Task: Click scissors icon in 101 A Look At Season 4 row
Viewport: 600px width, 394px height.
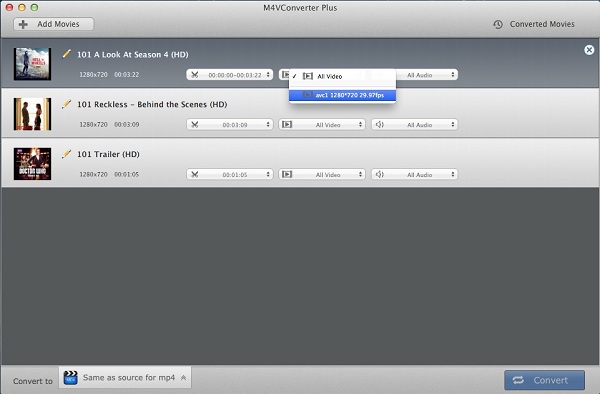Action: [x=195, y=75]
